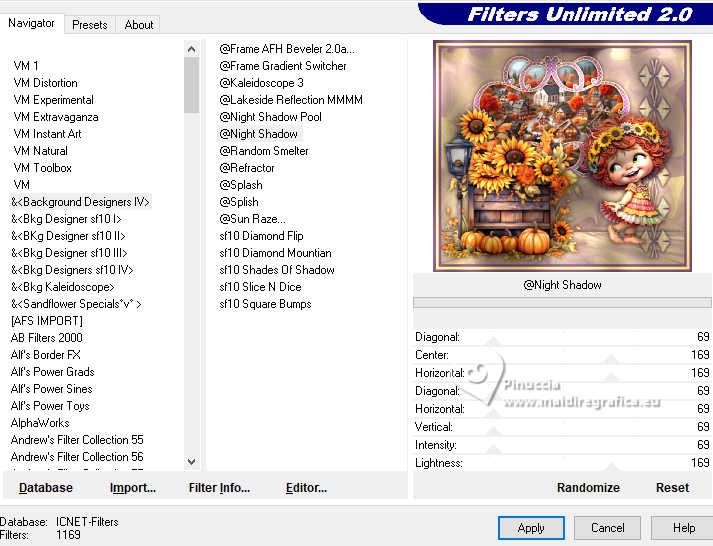
Task: Click the scroll down arrow in category list
Action: pos(191,462)
